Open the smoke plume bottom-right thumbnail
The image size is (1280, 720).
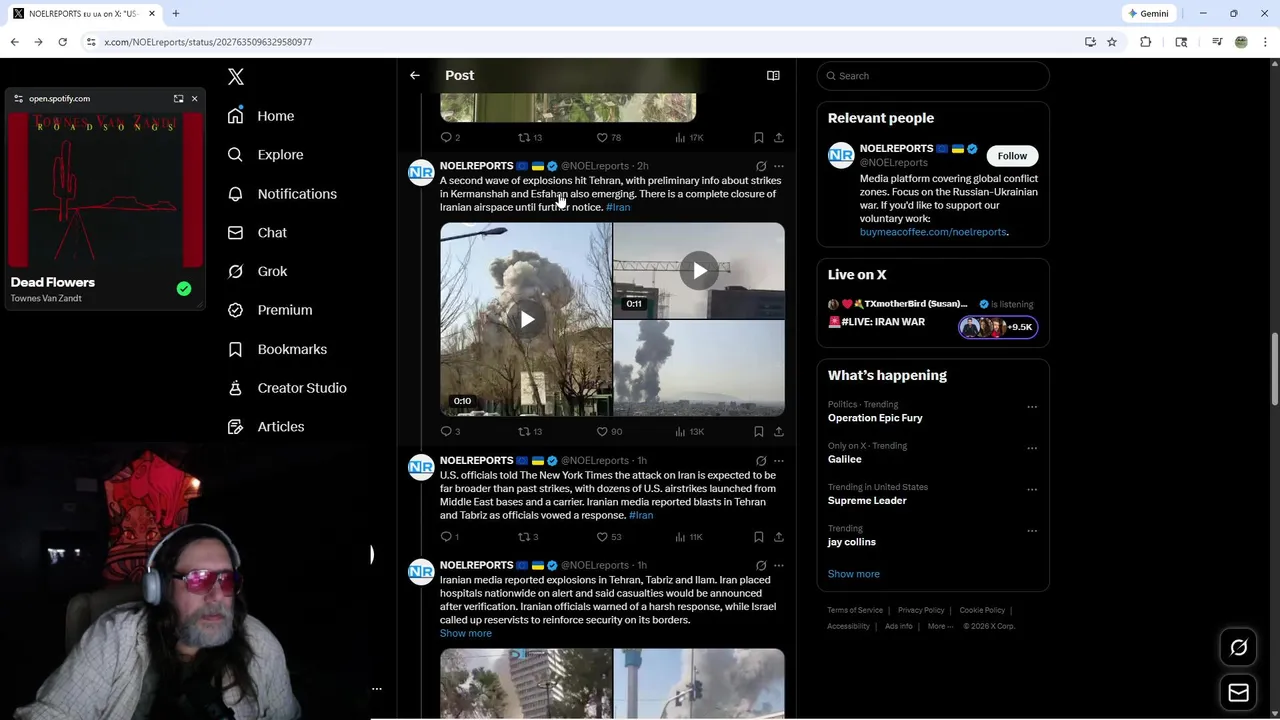click(x=699, y=368)
